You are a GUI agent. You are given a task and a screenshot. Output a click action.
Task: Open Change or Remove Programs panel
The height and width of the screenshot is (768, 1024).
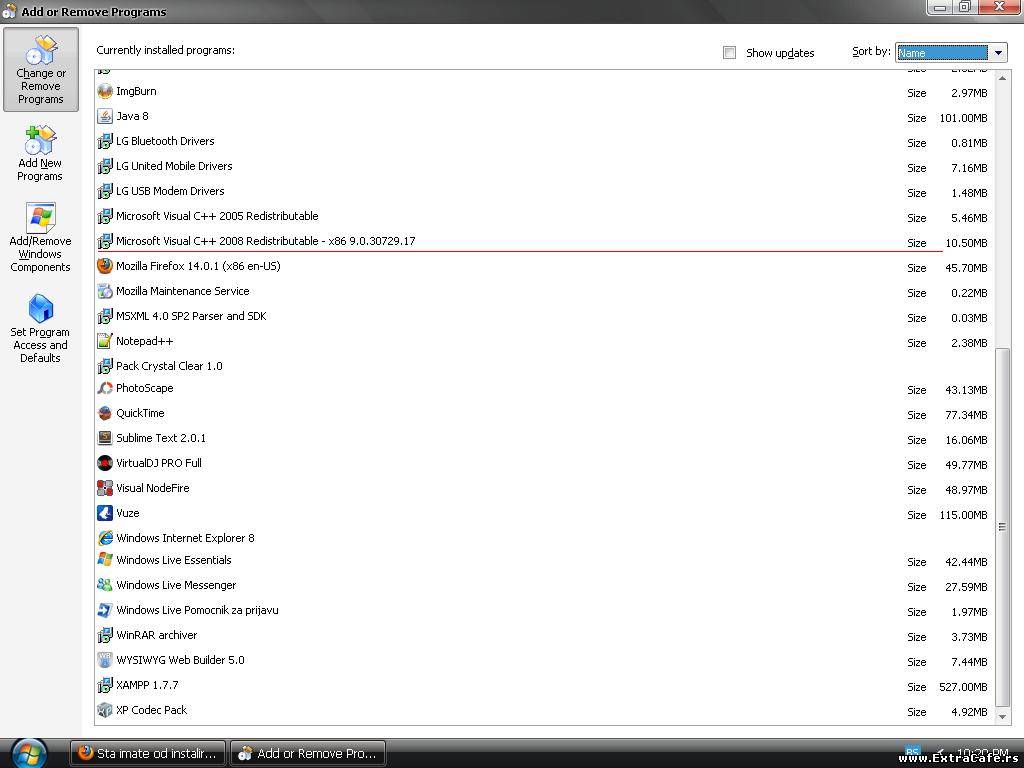coord(40,69)
